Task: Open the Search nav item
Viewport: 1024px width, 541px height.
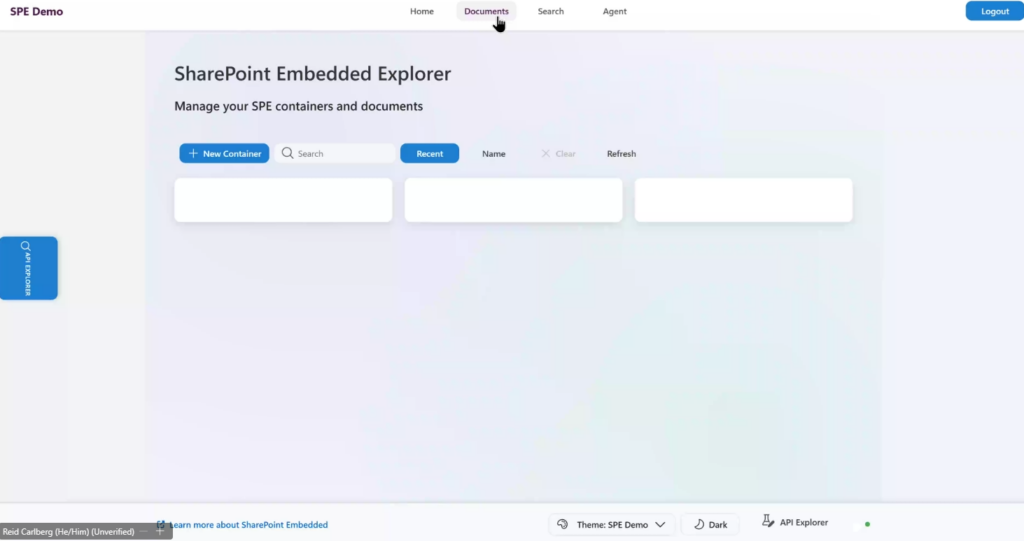Action: click(551, 11)
